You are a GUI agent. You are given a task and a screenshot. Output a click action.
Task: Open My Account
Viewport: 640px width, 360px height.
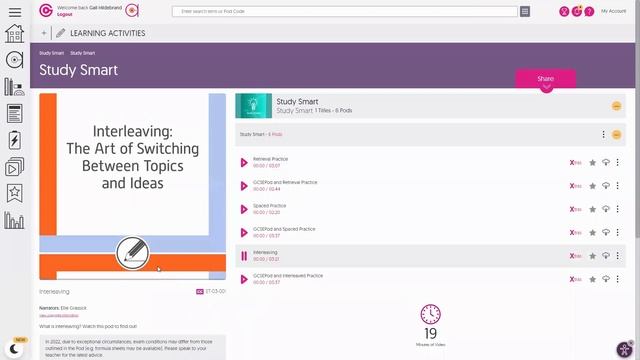tap(613, 11)
